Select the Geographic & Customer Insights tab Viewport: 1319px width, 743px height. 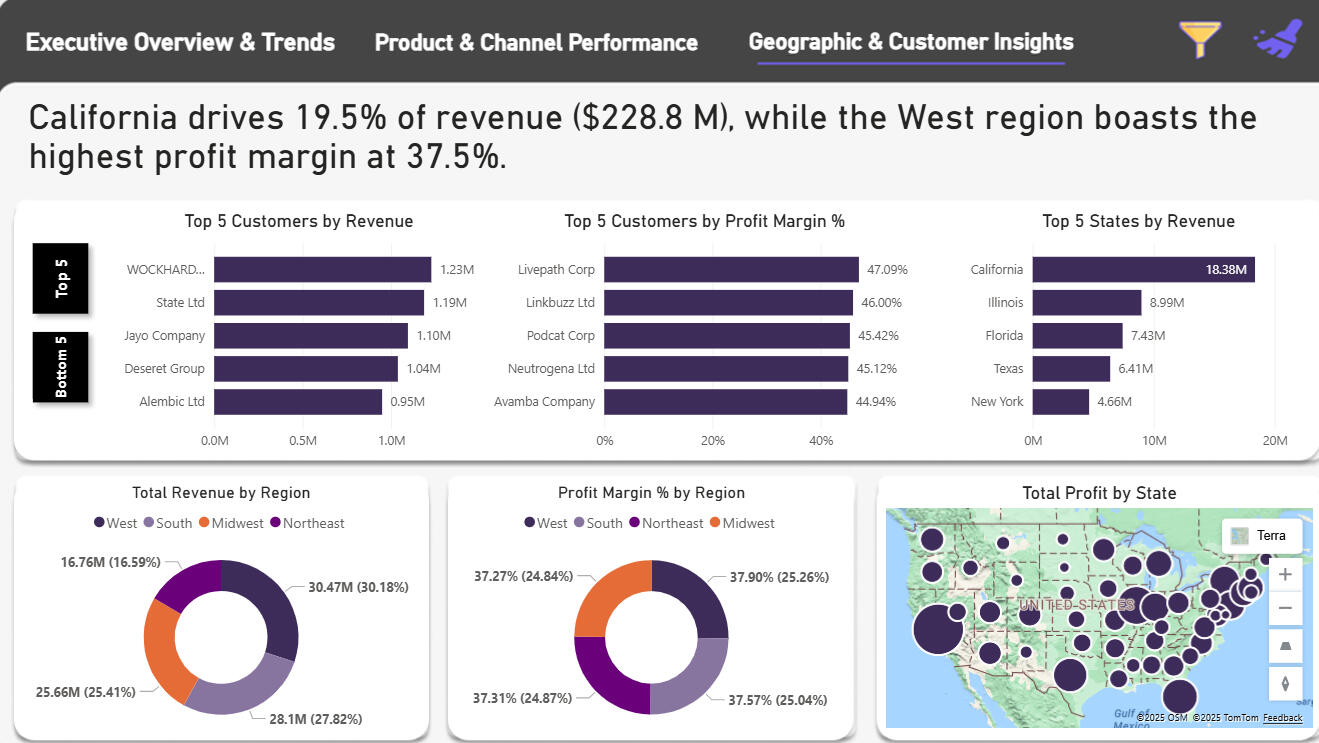(910, 42)
